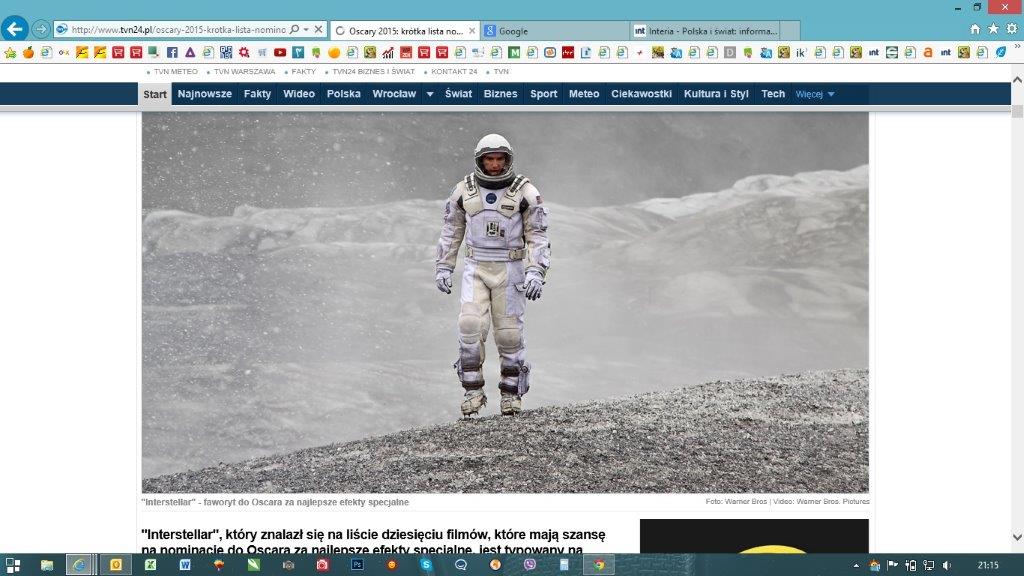Click the Windows Start button
The height and width of the screenshot is (576, 1024).
click(x=12, y=565)
